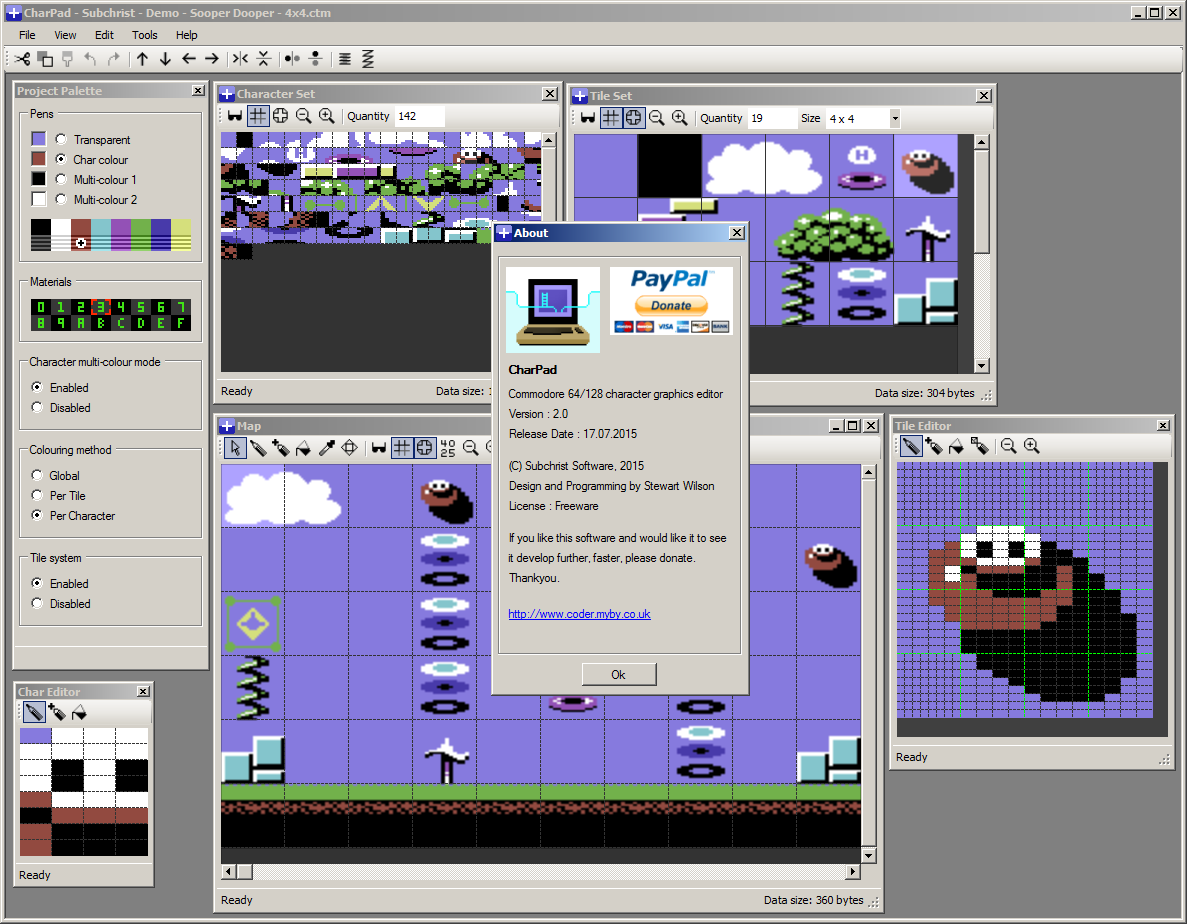Select the pencil tool in Map toolbar
1187x924 pixels.
pos(258,448)
